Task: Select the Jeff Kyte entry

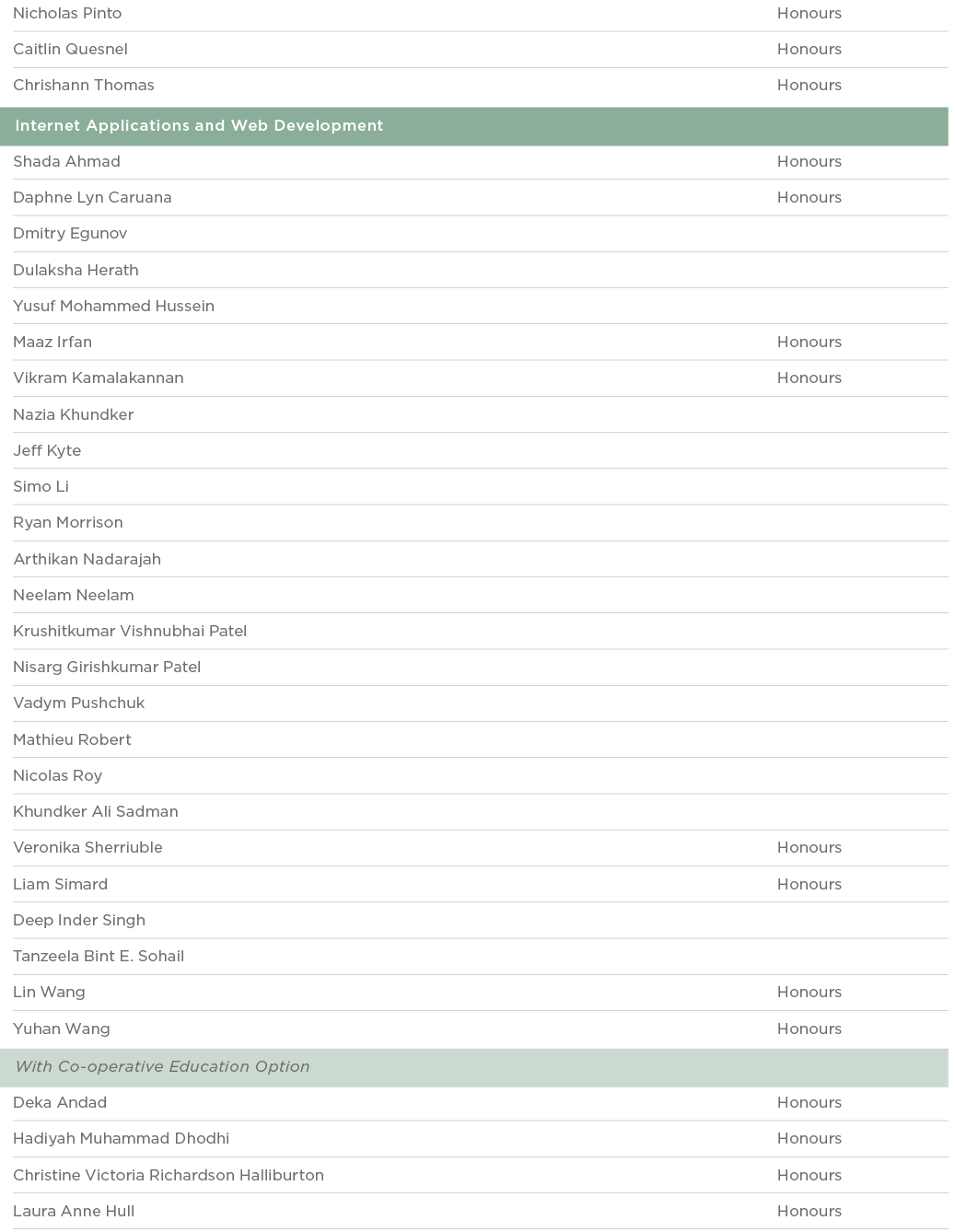Action: tap(47, 451)
